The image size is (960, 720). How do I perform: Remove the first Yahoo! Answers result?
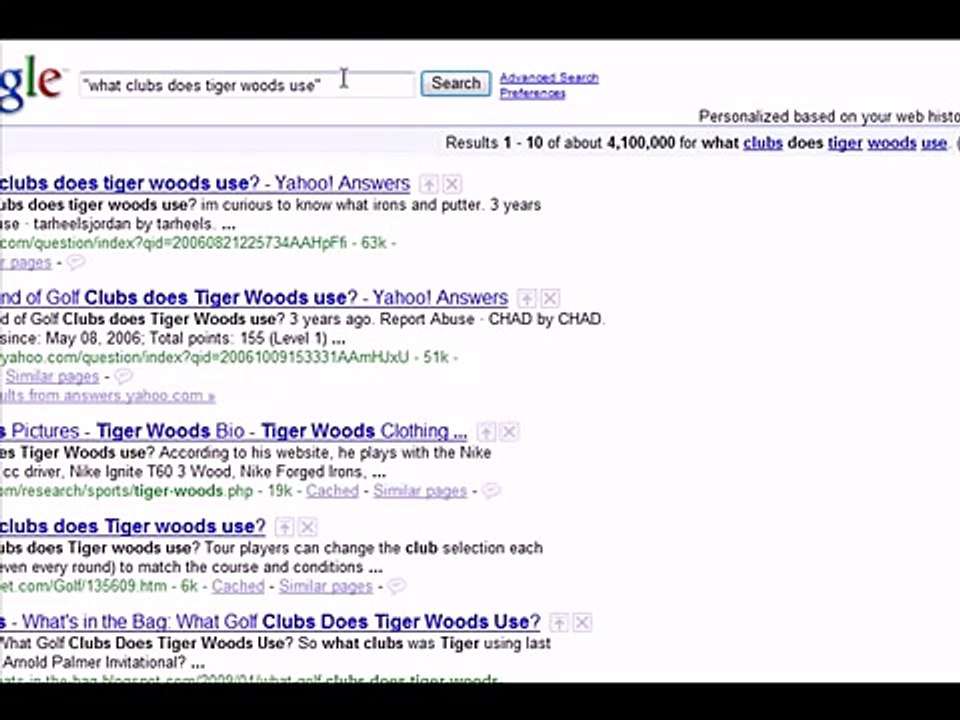point(452,184)
